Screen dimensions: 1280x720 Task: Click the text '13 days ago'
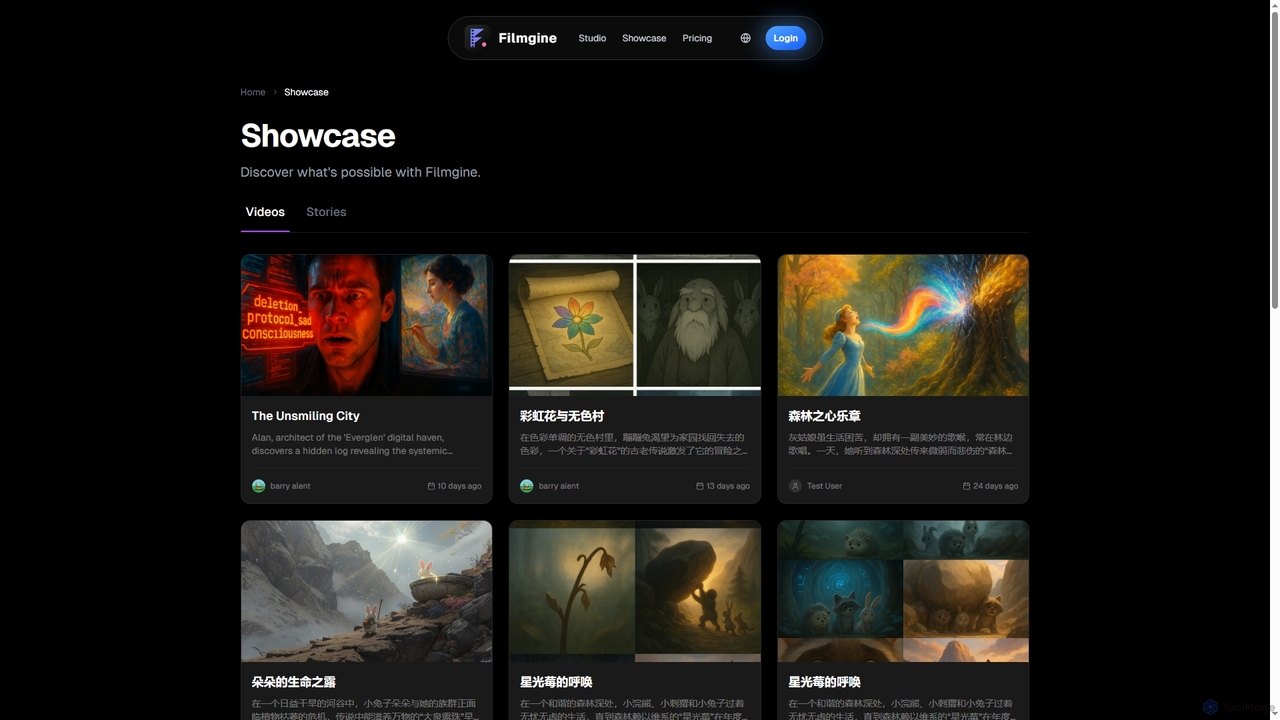point(728,486)
